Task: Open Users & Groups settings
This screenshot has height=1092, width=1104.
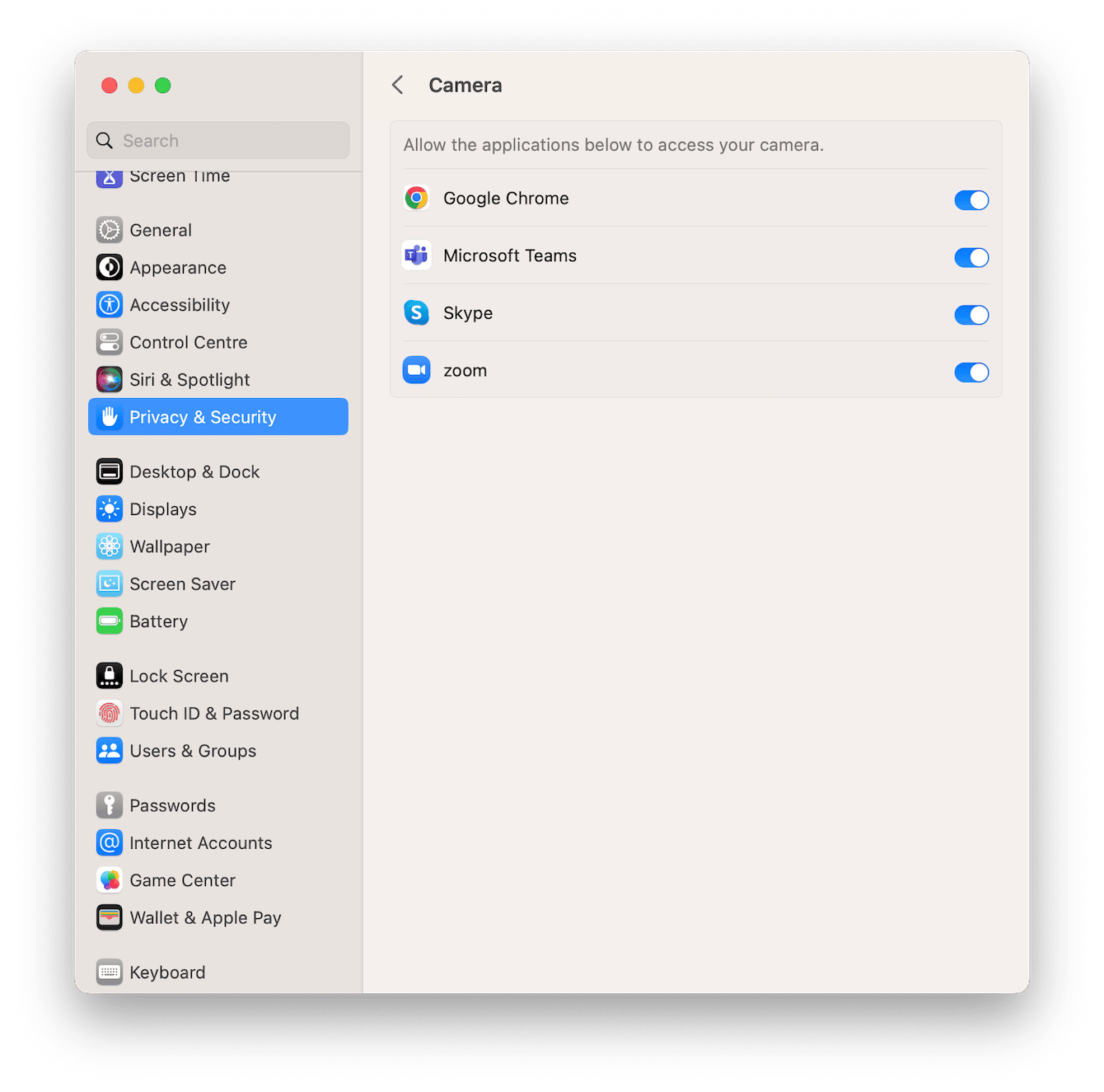Action: pos(193,750)
